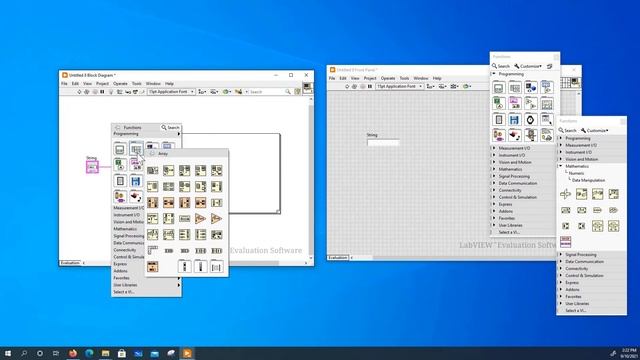Toggle Highlight Execution lightbulb

(111, 92)
